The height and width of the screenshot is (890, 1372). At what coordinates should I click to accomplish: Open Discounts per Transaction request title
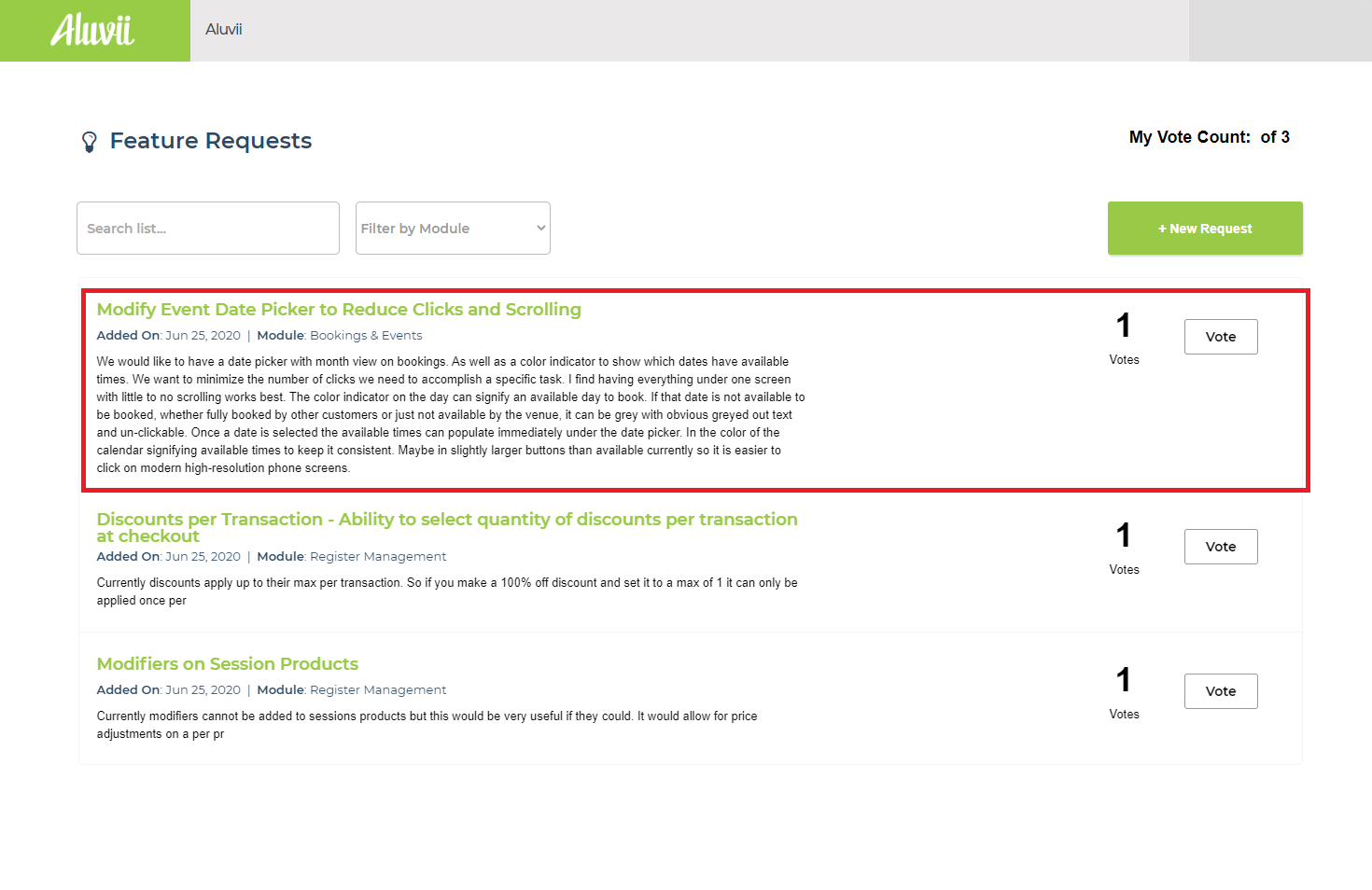(447, 527)
